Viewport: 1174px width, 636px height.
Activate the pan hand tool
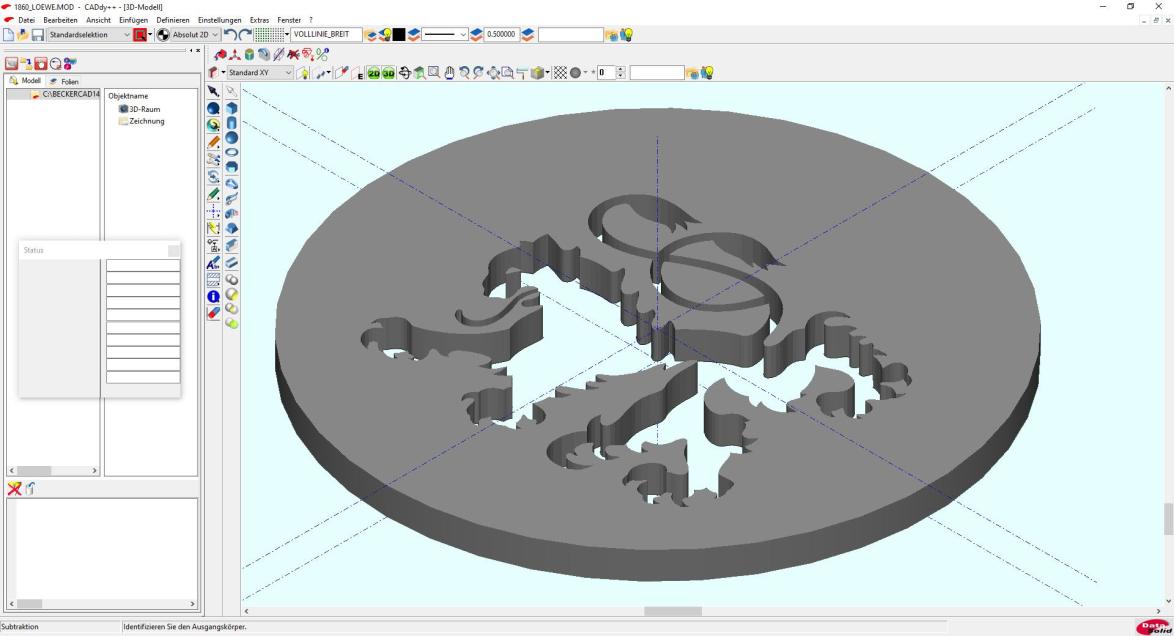coord(449,73)
